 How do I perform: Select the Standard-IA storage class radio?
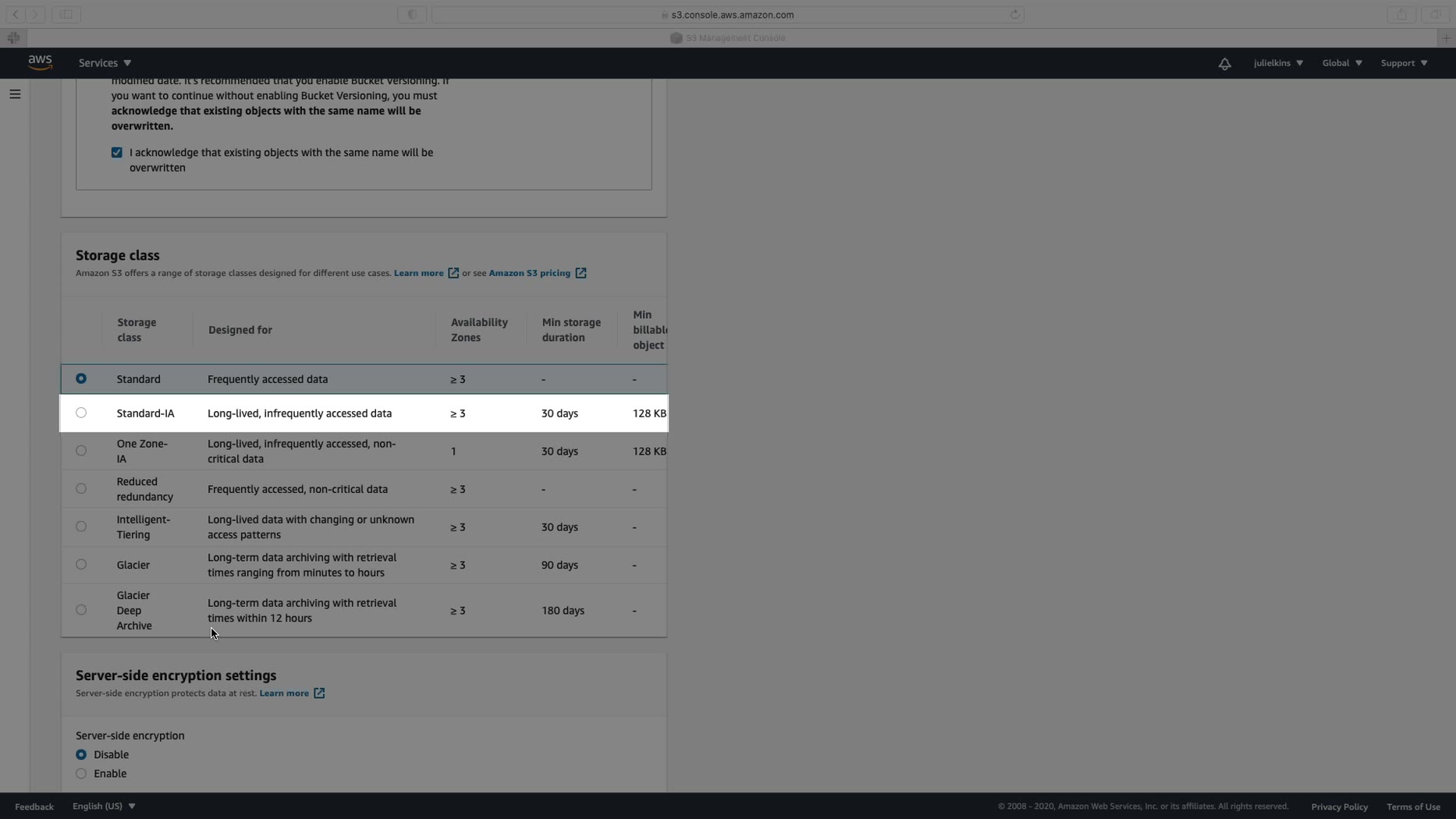[81, 413]
